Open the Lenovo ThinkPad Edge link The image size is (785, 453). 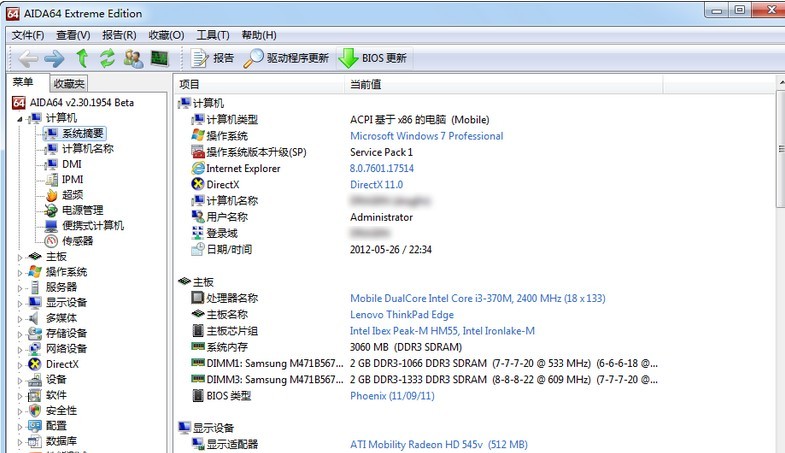(402, 315)
